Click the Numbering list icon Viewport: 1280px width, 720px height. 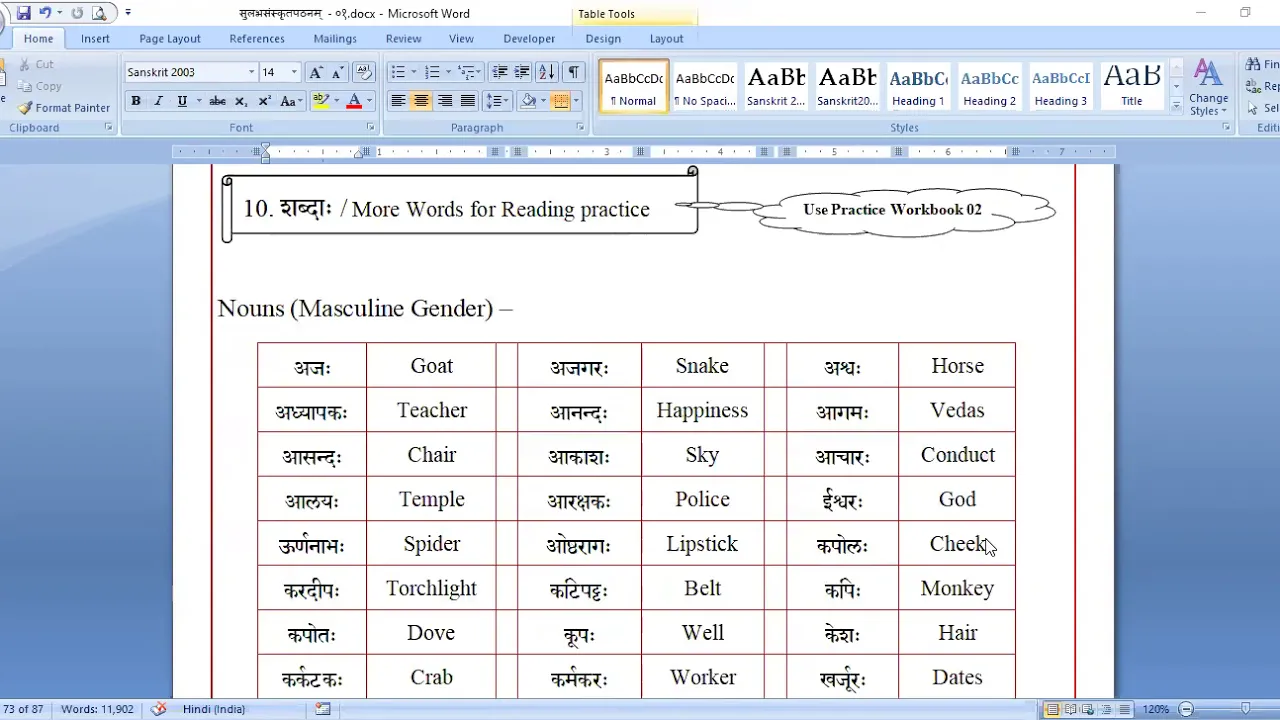[432, 72]
